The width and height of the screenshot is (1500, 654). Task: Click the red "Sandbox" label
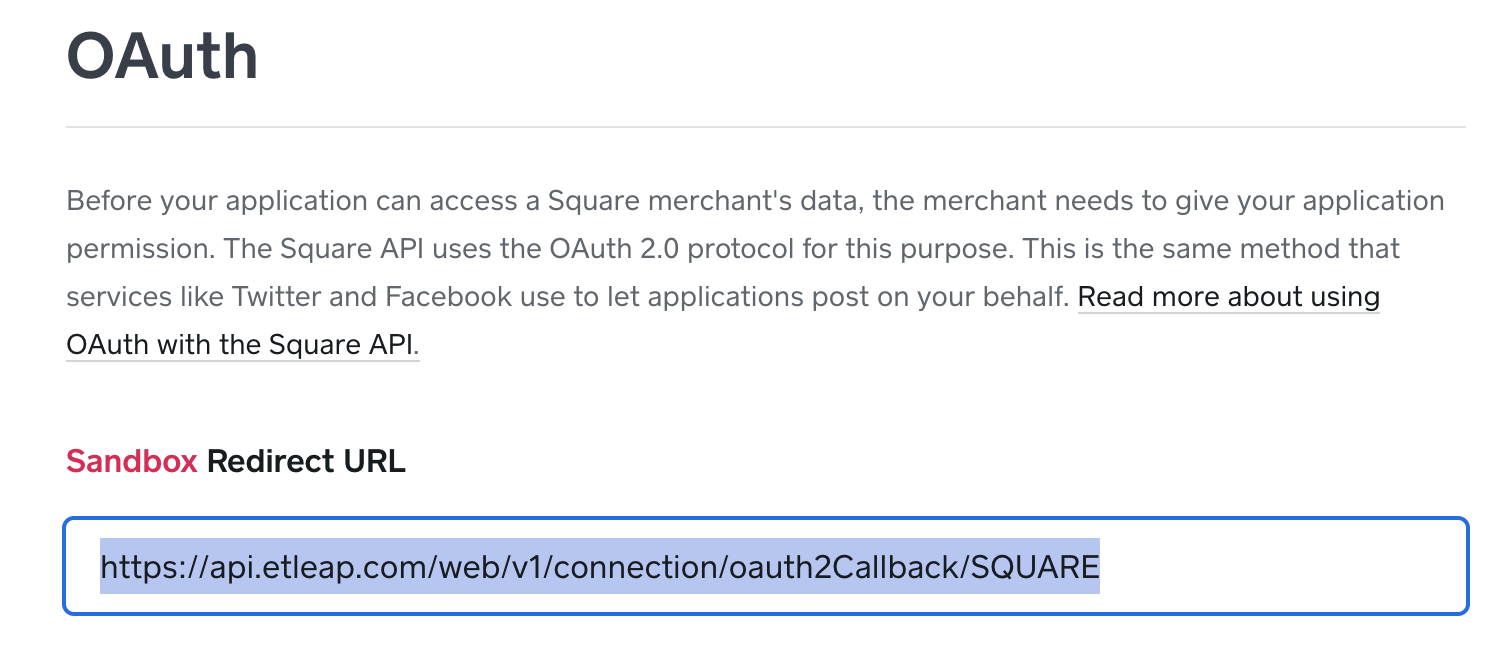pos(131,461)
